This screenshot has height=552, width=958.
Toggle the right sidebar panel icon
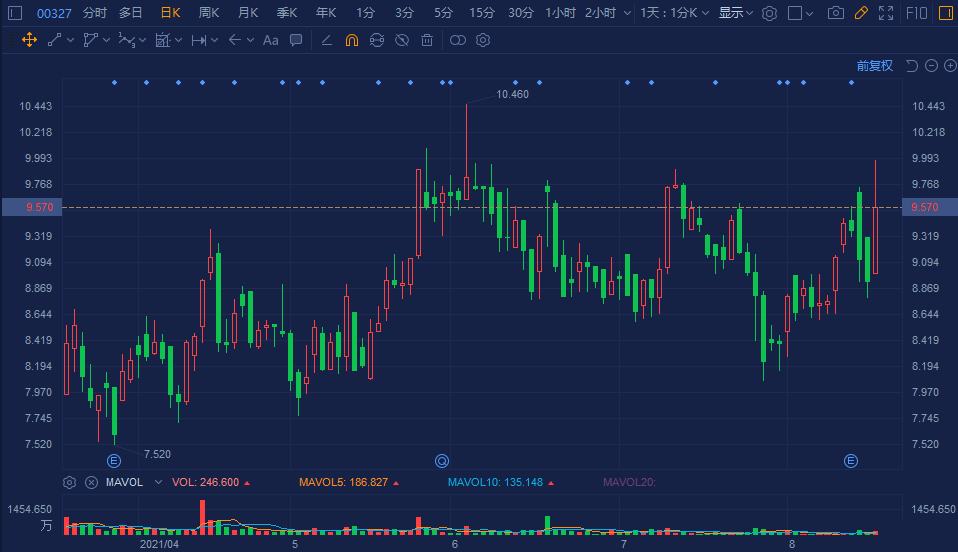(x=946, y=13)
